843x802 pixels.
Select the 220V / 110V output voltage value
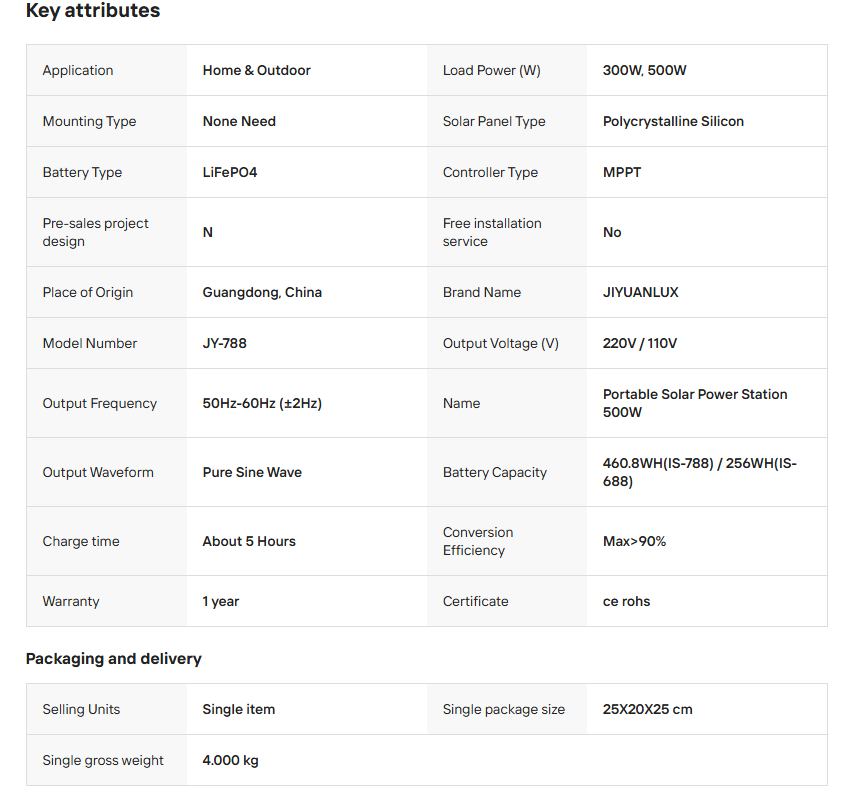tap(639, 343)
